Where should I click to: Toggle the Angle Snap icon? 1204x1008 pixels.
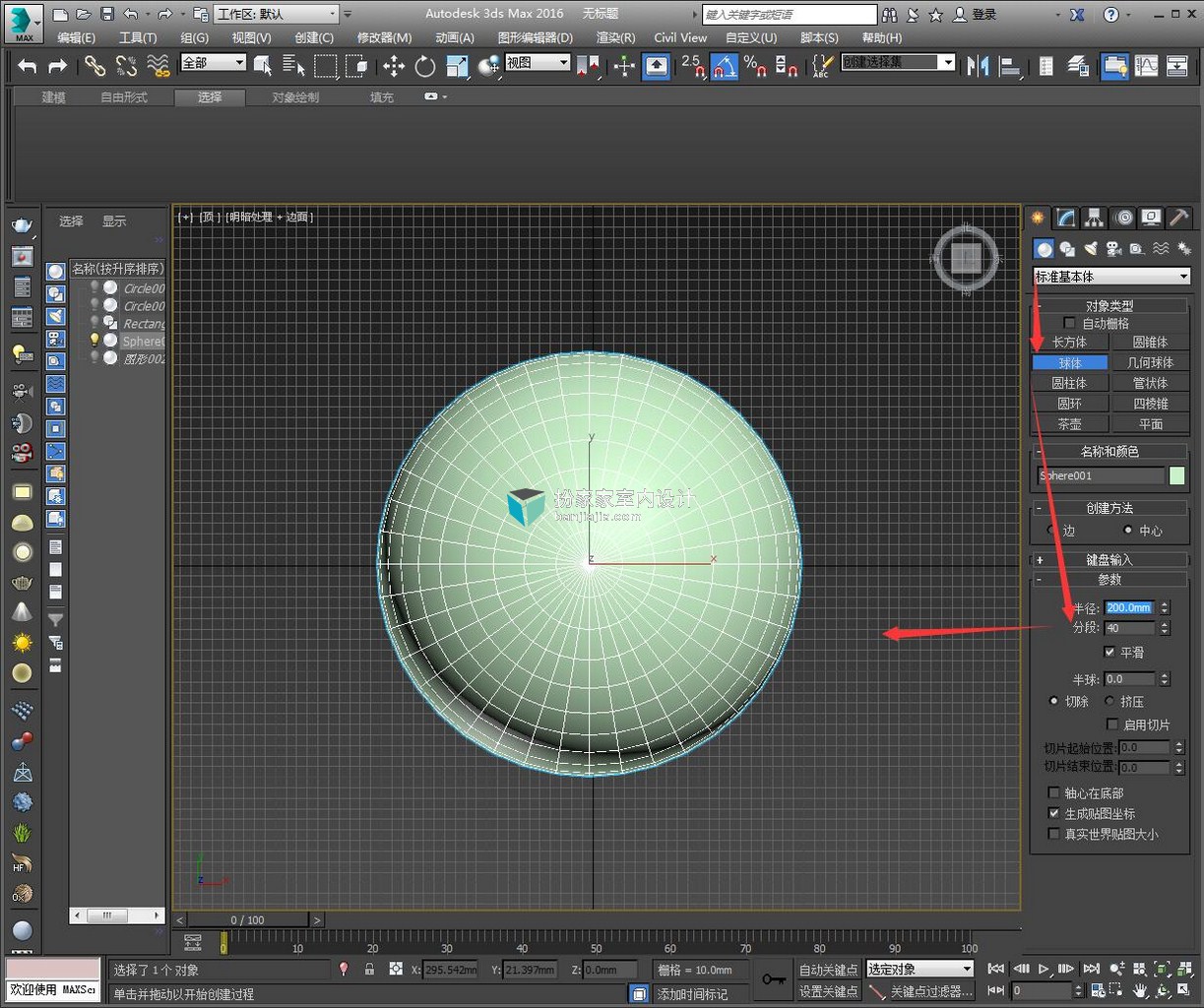point(725,66)
